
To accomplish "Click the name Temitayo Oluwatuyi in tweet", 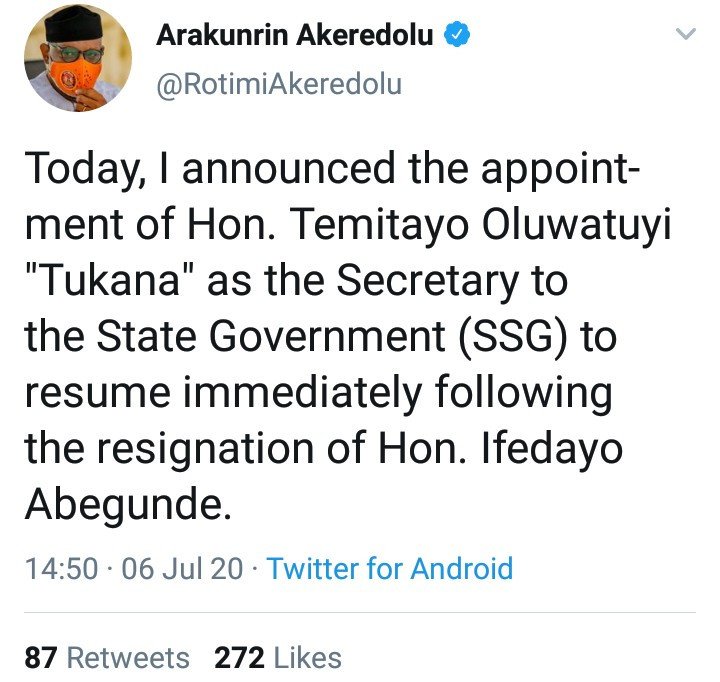I will (481, 226).
